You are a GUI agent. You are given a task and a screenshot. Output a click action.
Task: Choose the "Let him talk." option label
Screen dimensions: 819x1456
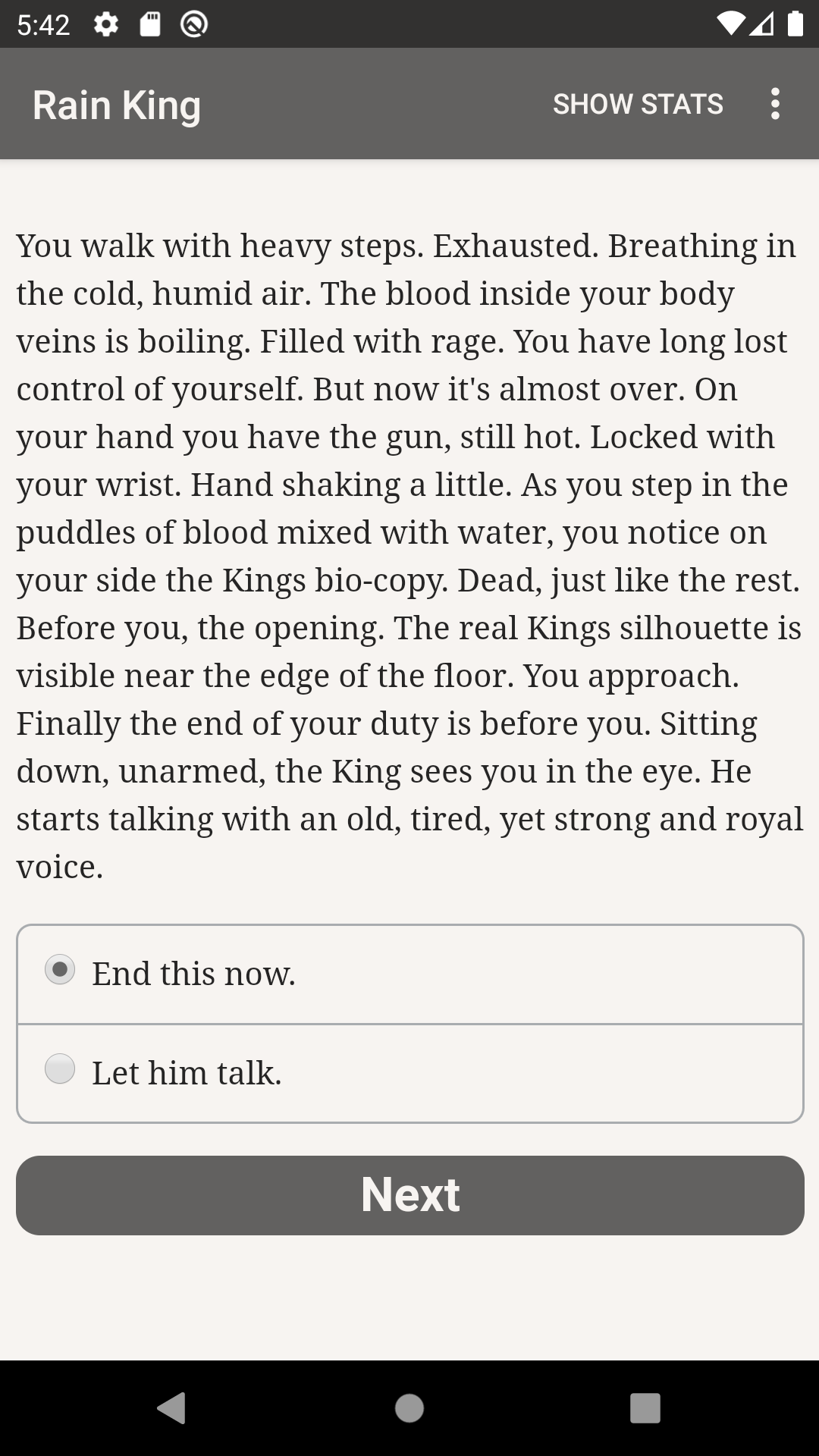(187, 1073)
